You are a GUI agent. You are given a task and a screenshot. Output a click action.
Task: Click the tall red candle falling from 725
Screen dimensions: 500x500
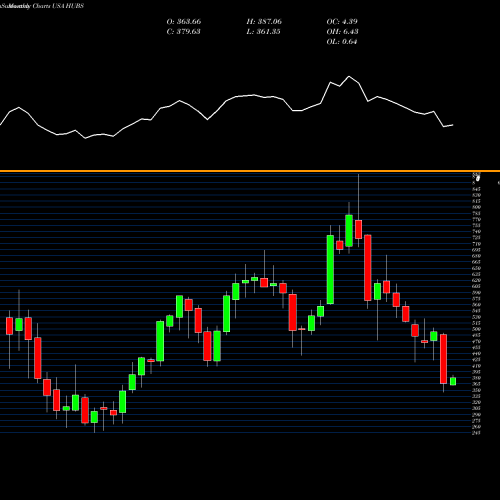click(368, 268)
